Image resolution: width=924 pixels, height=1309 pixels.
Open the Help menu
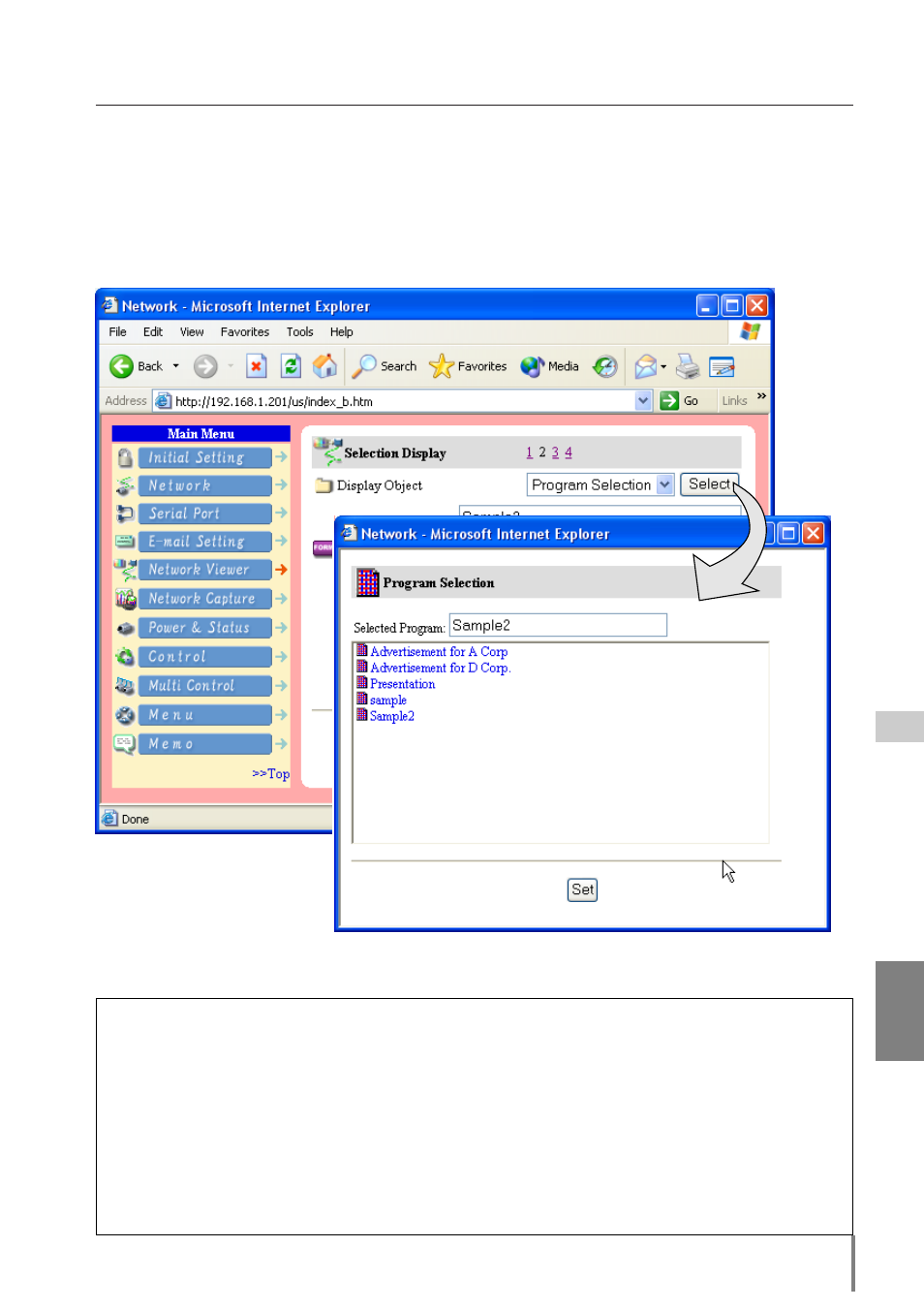[x=341, y=332]
